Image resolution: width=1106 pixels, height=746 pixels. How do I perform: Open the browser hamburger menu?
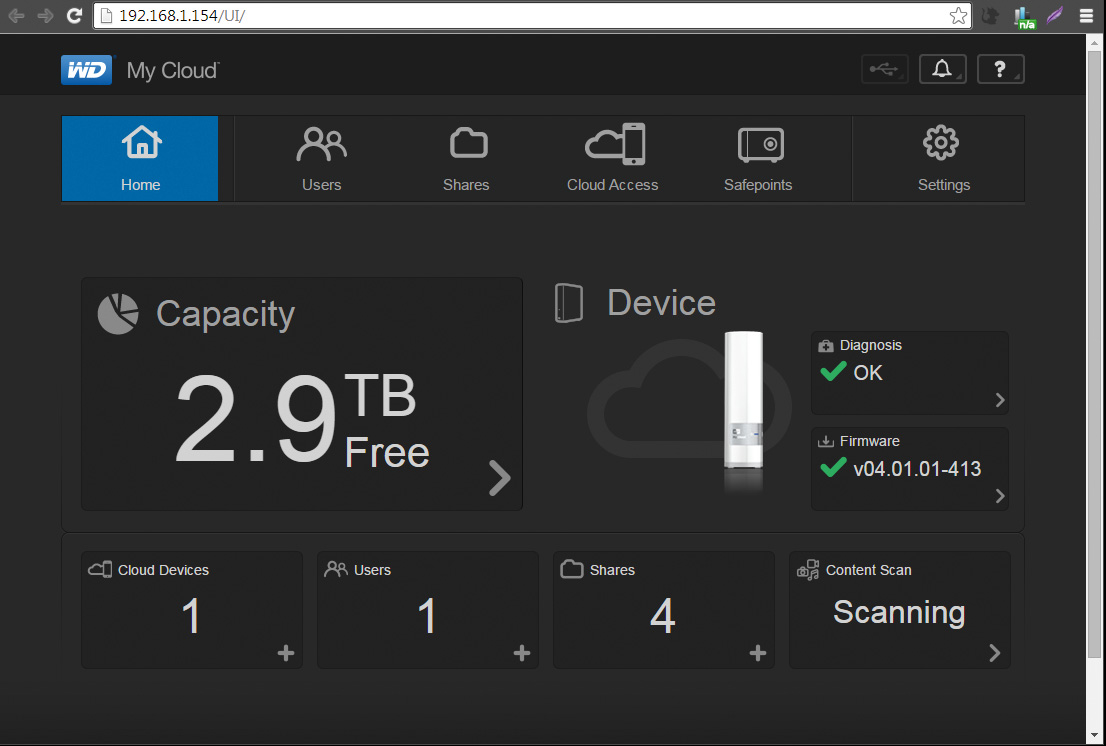1086,16
